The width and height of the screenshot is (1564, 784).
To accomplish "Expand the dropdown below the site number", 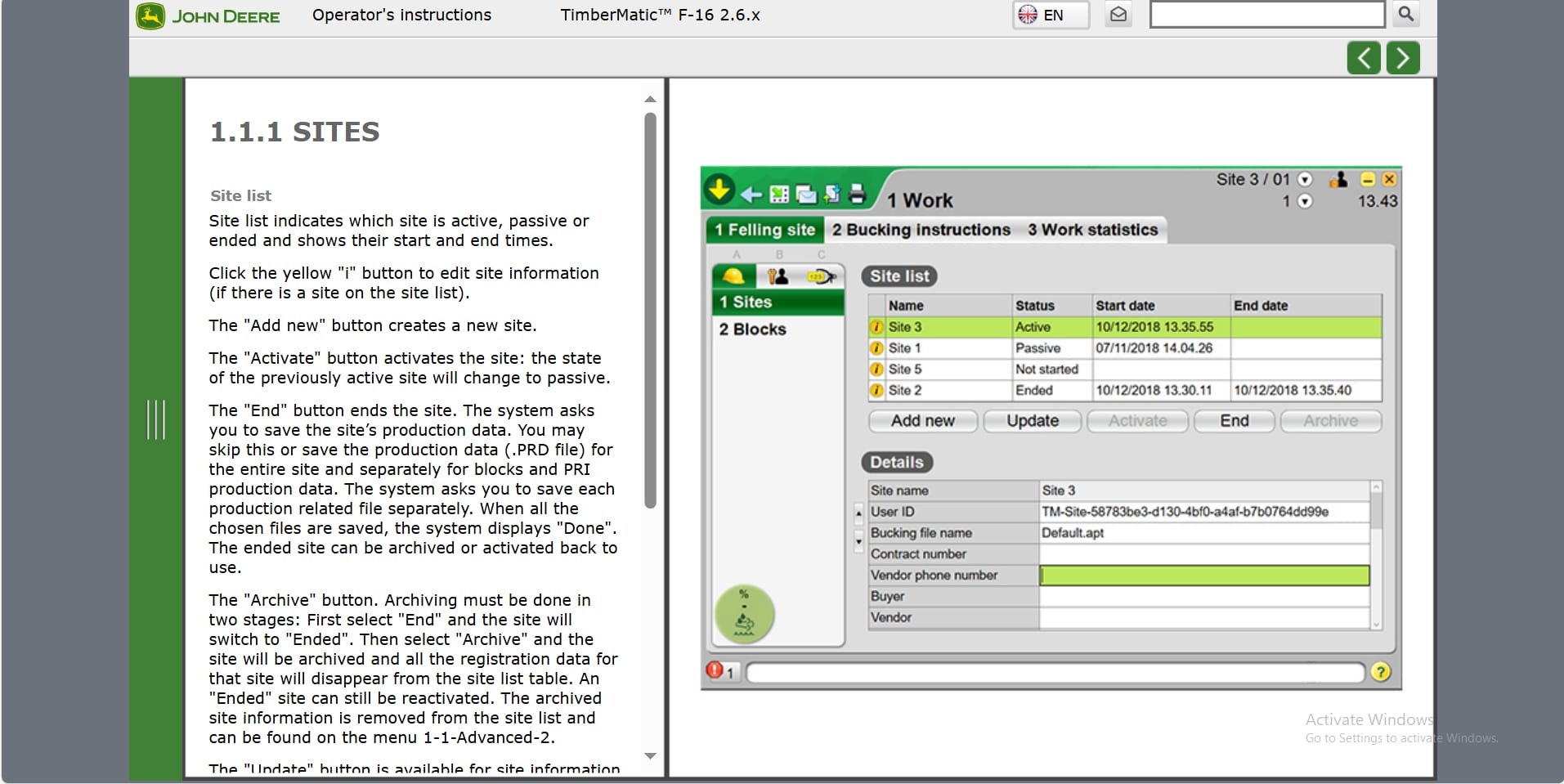I will (x=1305, y=201).
